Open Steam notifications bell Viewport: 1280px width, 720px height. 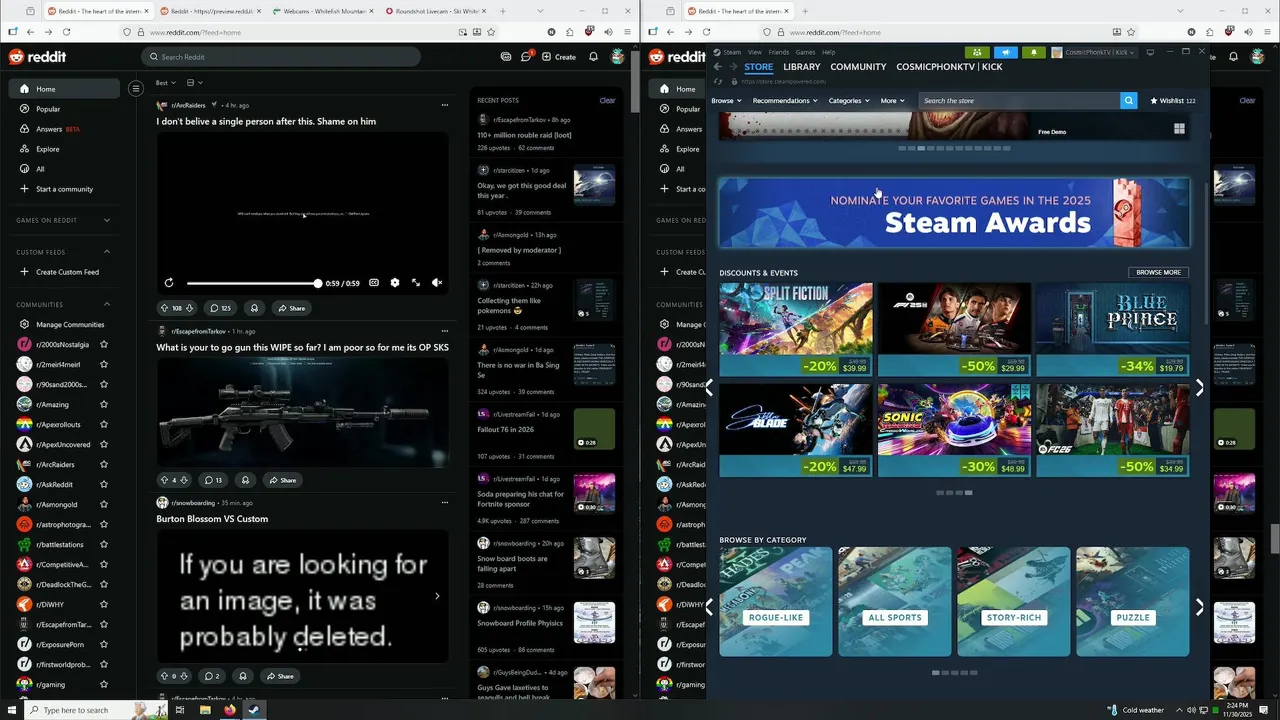[x=1034, y=53]
